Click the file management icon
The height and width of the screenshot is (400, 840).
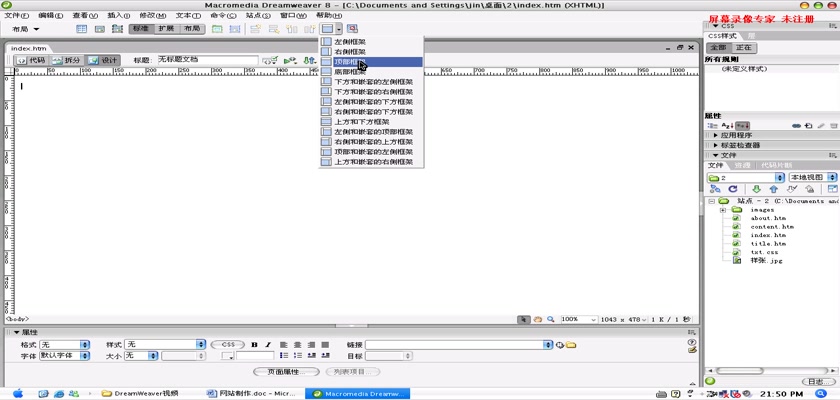[x=310, y=61]
